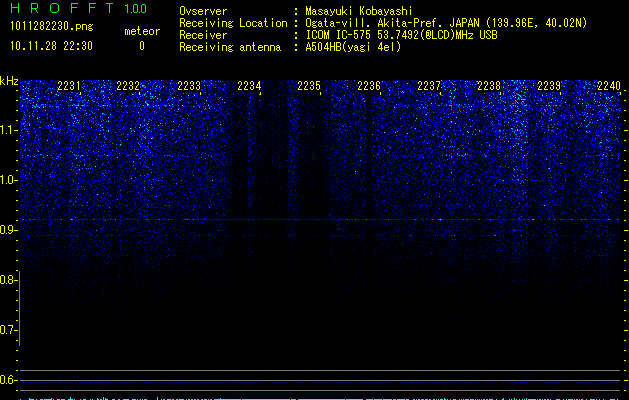Click the meteor count value 0
The image size is (629, 400).
tap(142, 46)
